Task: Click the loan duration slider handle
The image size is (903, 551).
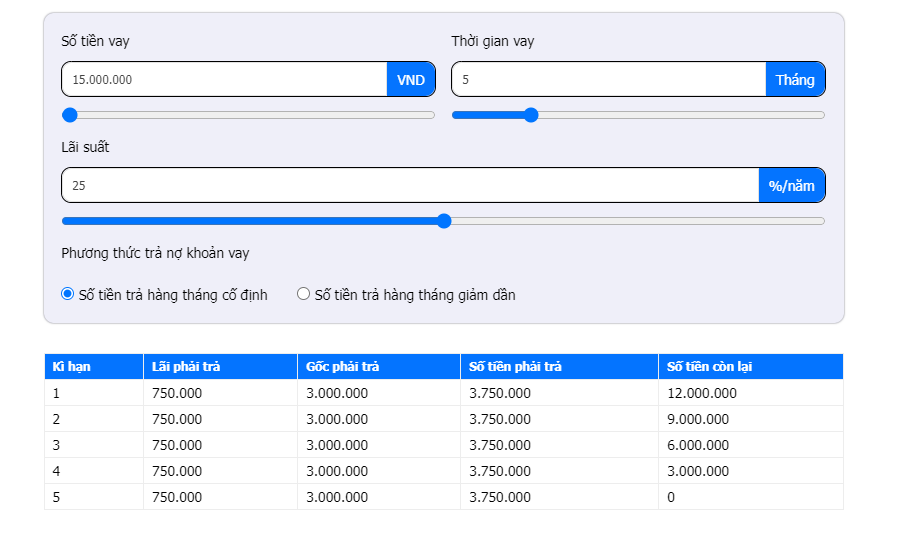Action: tap(531, 115)
